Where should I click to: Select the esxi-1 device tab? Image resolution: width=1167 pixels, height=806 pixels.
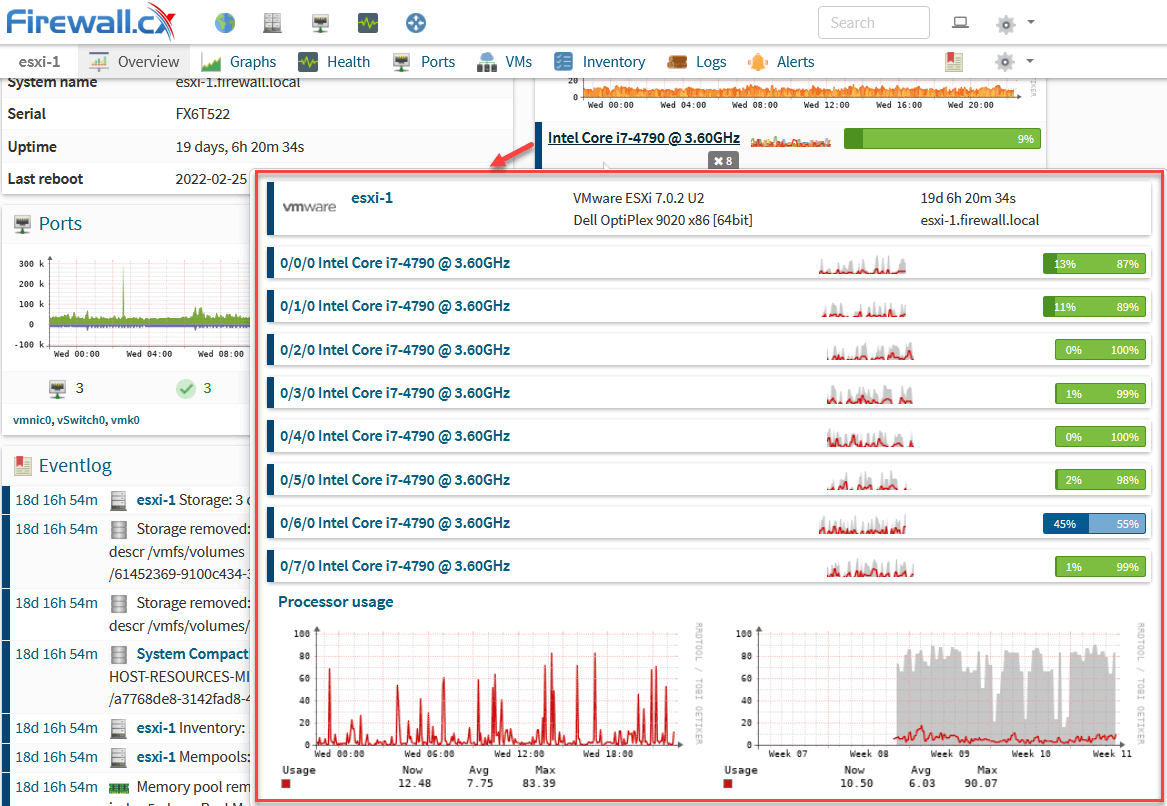[39, 62]
